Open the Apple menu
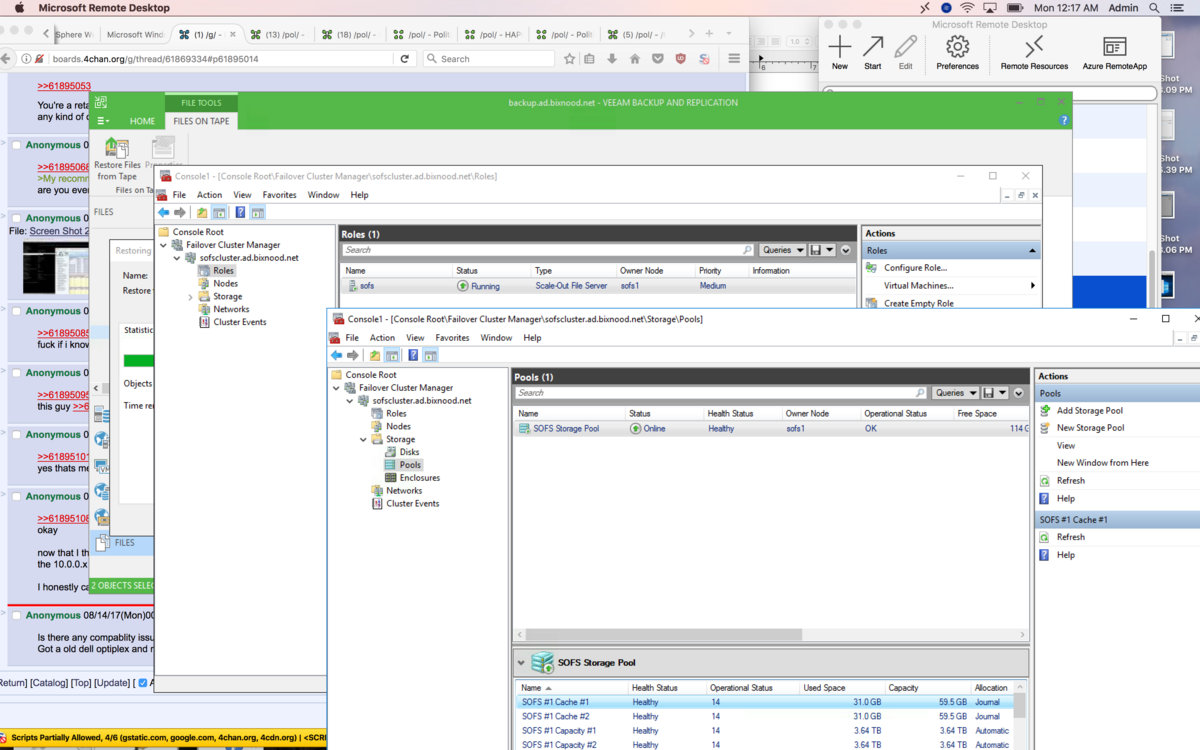Viewport: 1200px width, 750px height. (x=19, y=8)
